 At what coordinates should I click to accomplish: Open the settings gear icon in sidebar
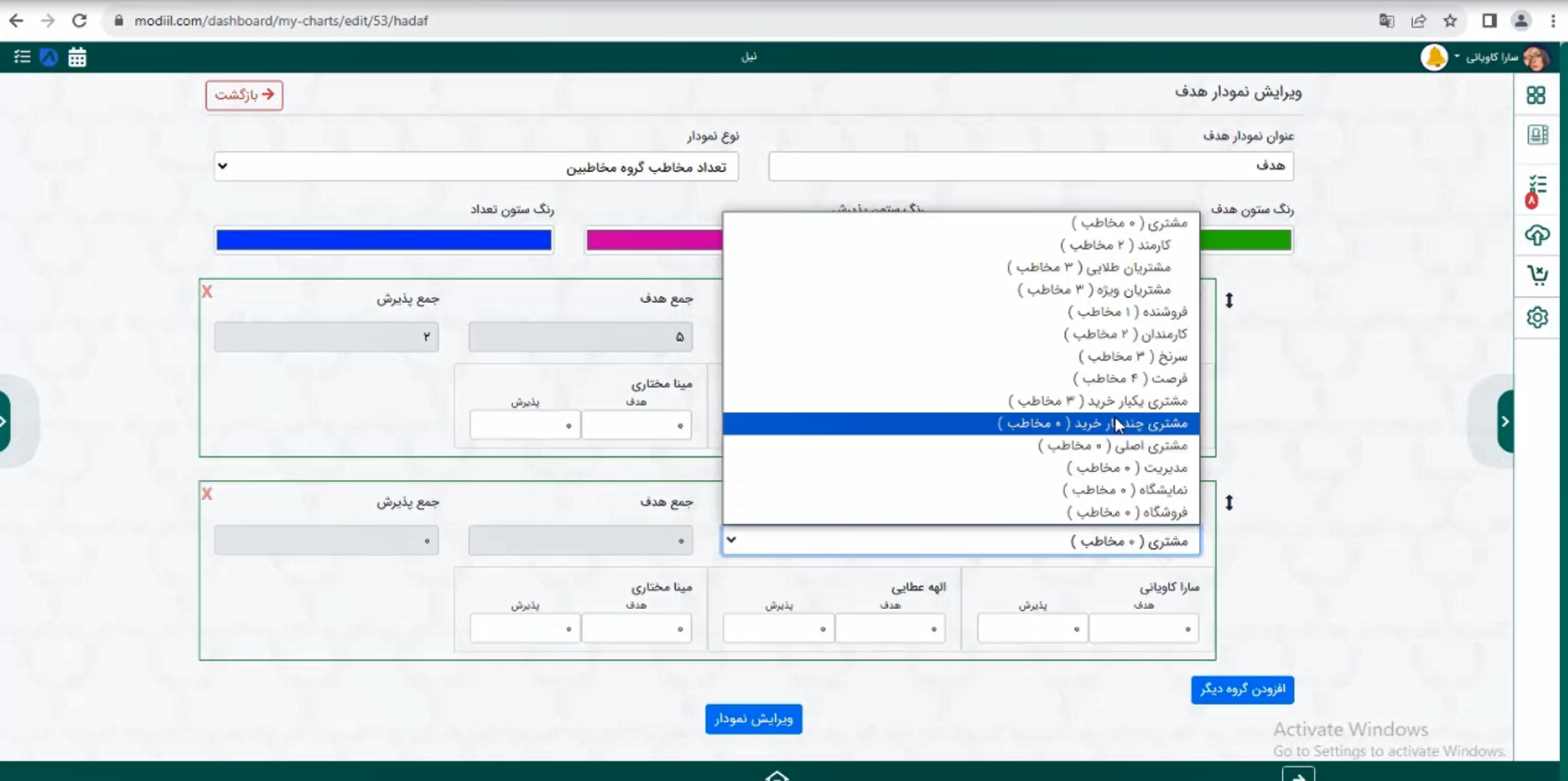[1537, 317]
